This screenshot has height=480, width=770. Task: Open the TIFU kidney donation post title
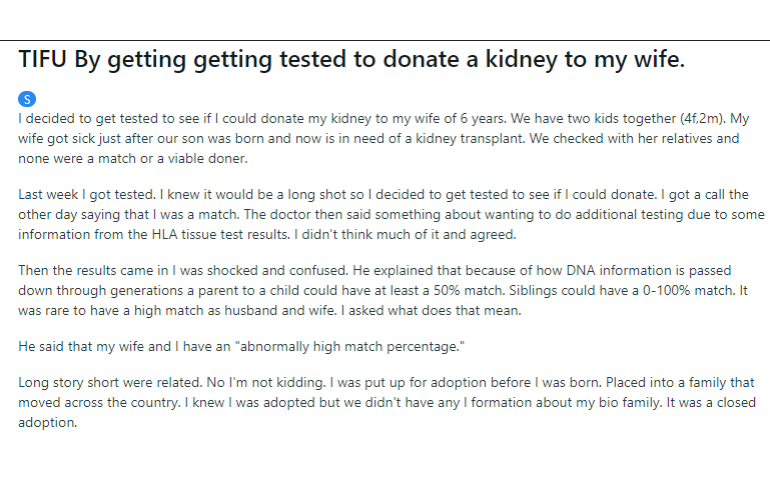point(351,59)
